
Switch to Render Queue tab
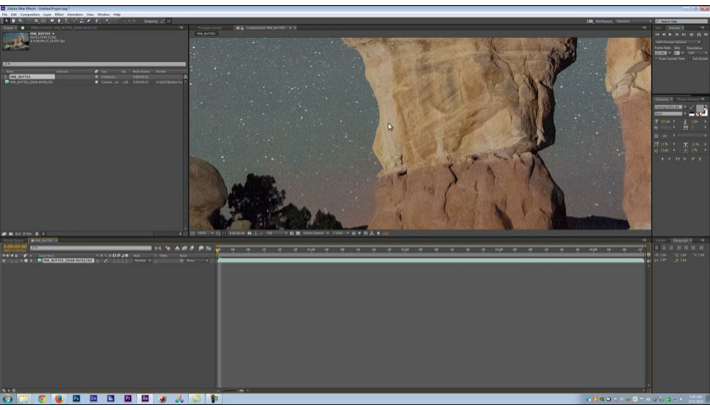click(x=13, y=241)
